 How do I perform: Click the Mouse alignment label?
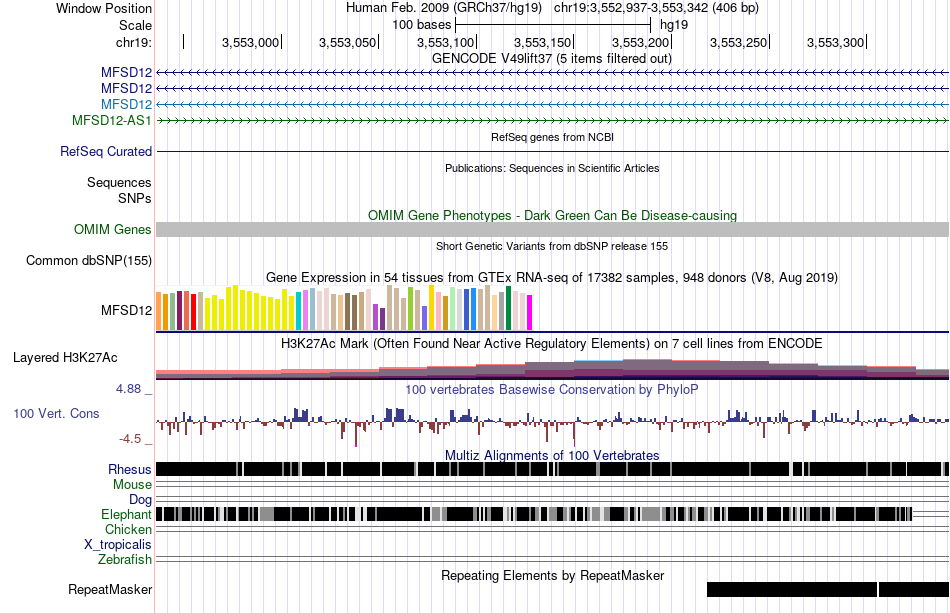click(132, 485)
